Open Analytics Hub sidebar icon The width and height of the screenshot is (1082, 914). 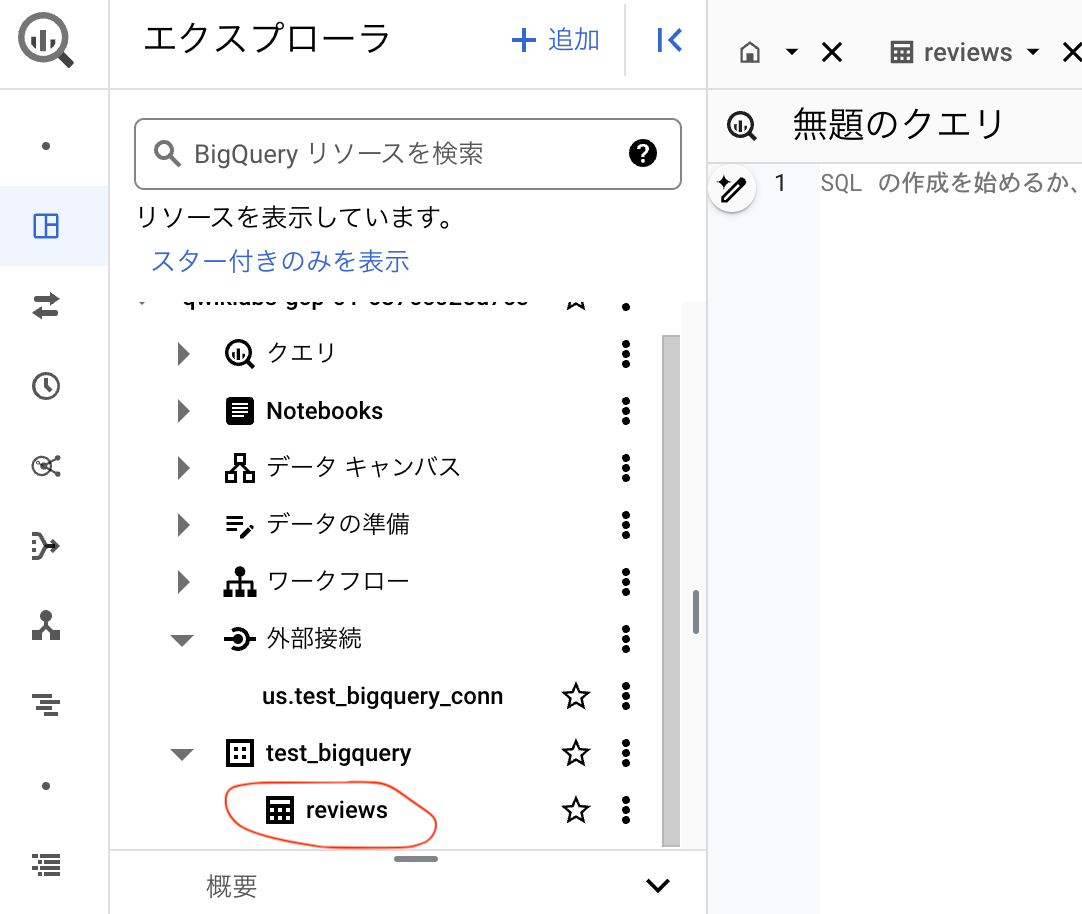tap(46, 466)
